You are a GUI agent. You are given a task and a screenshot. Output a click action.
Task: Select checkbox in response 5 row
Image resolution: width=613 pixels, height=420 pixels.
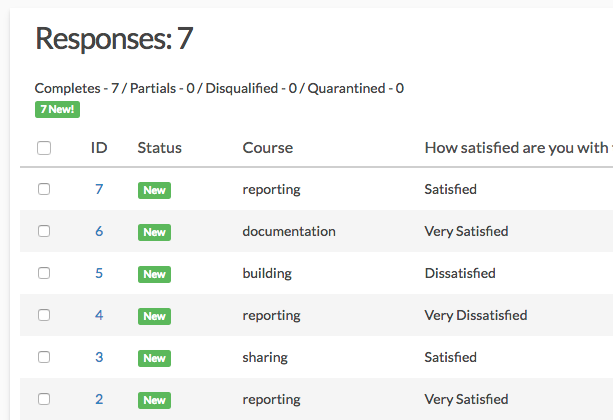[x=44, y=273]
